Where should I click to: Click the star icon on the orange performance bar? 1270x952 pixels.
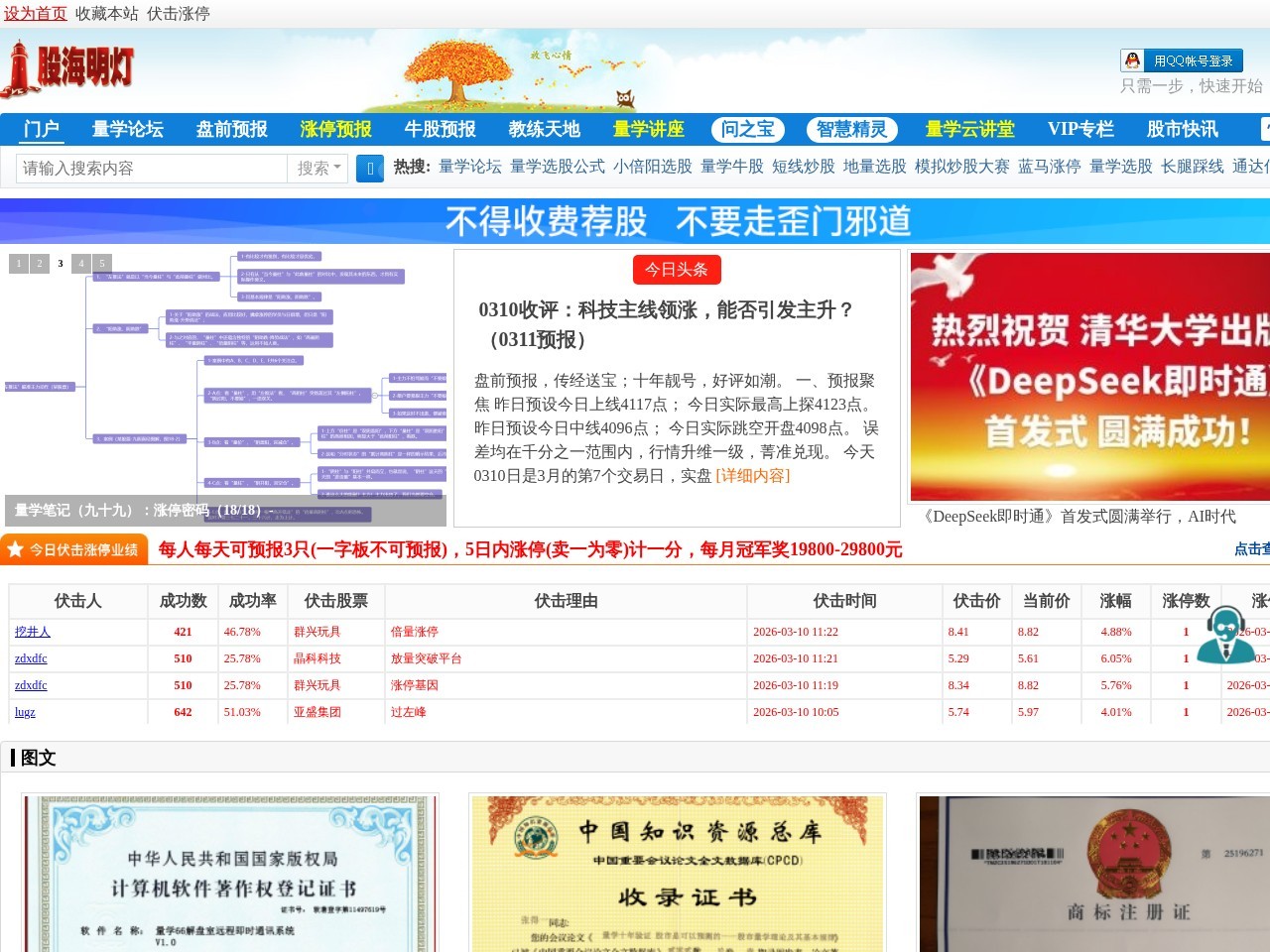coord(16,546)
